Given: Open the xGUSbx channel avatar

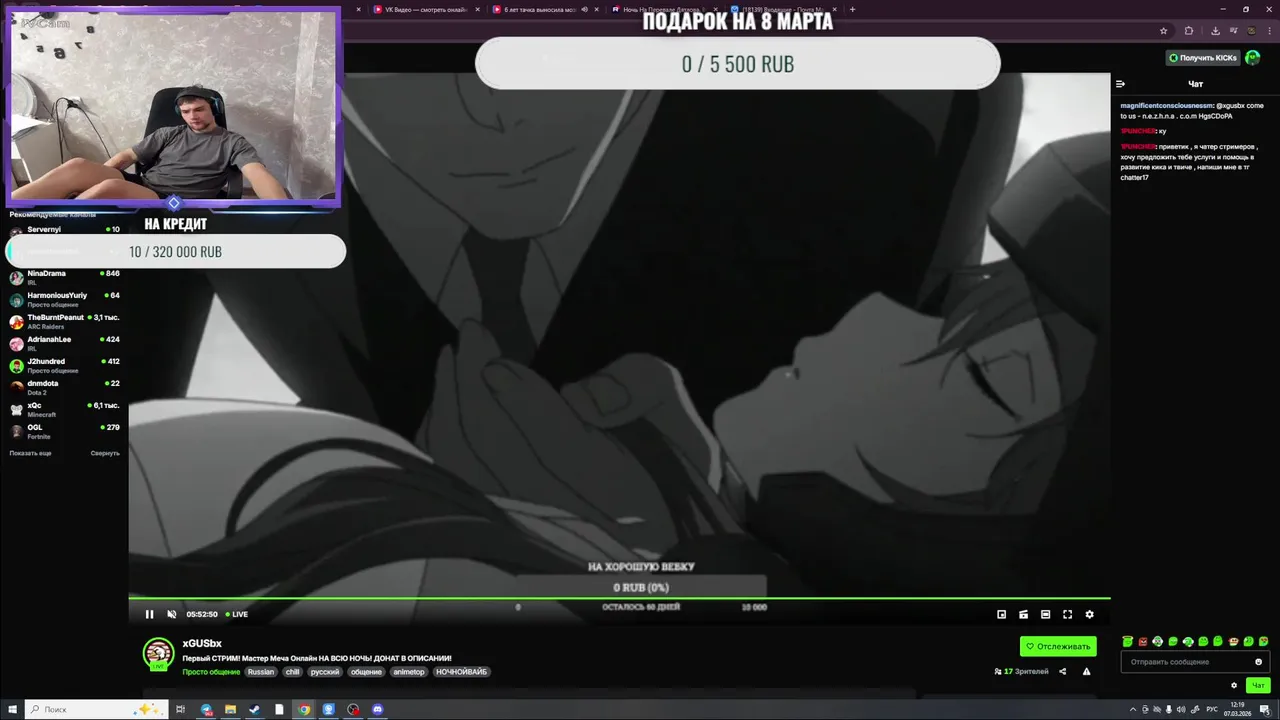Looking at the screenshot, I should 158,654.
